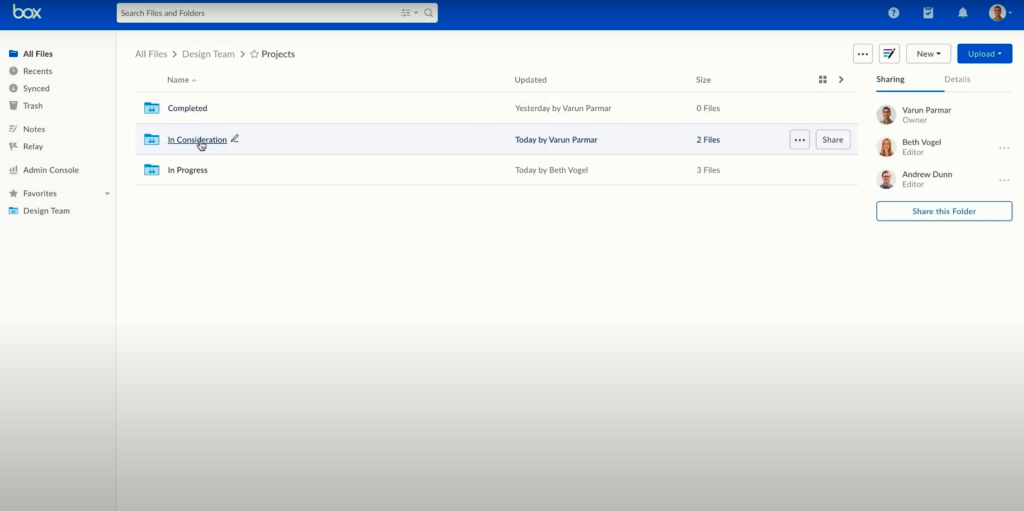
Task: Sort by Name column header
Action: pos(182,80)
